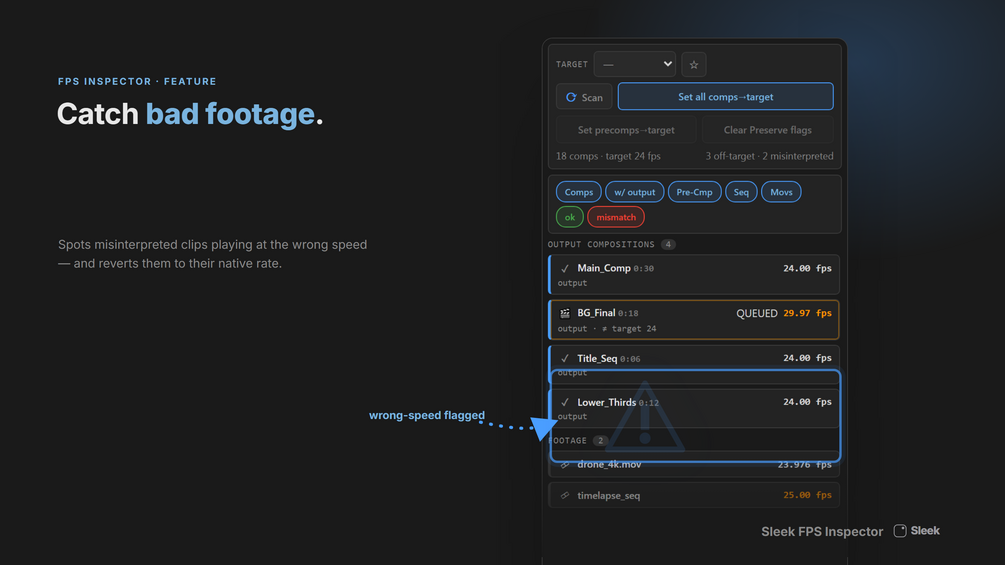The image size is (1005, 565).
Task: Click the checkmark icon on Title_Seq
Action: 565,358
